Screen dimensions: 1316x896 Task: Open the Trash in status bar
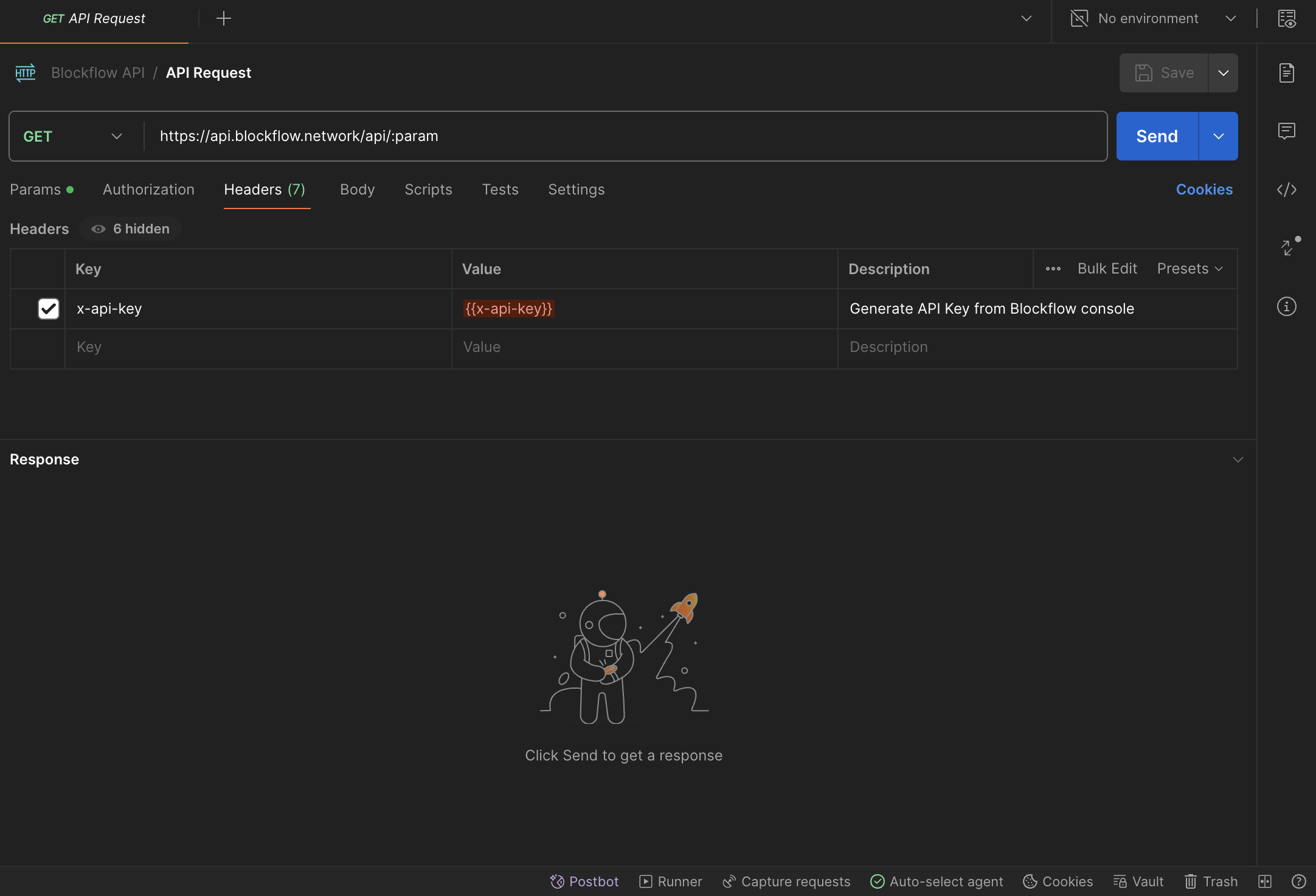pyautogui.click(x=1211, y=881)
